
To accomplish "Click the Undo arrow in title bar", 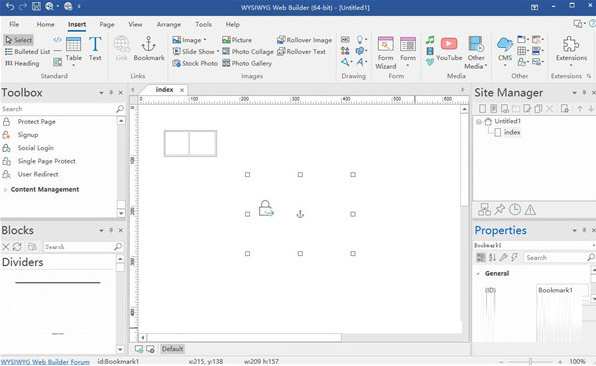I will (x=10, y=6).
